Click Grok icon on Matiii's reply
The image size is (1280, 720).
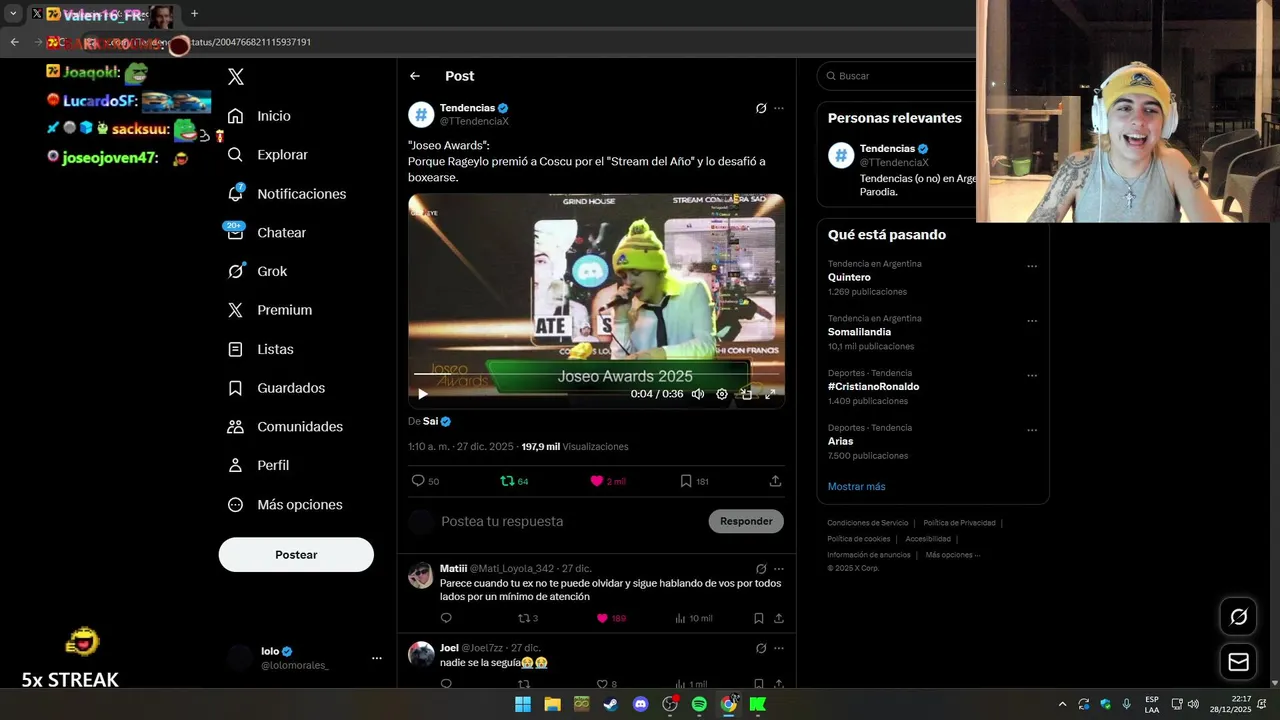pos(761,569)
